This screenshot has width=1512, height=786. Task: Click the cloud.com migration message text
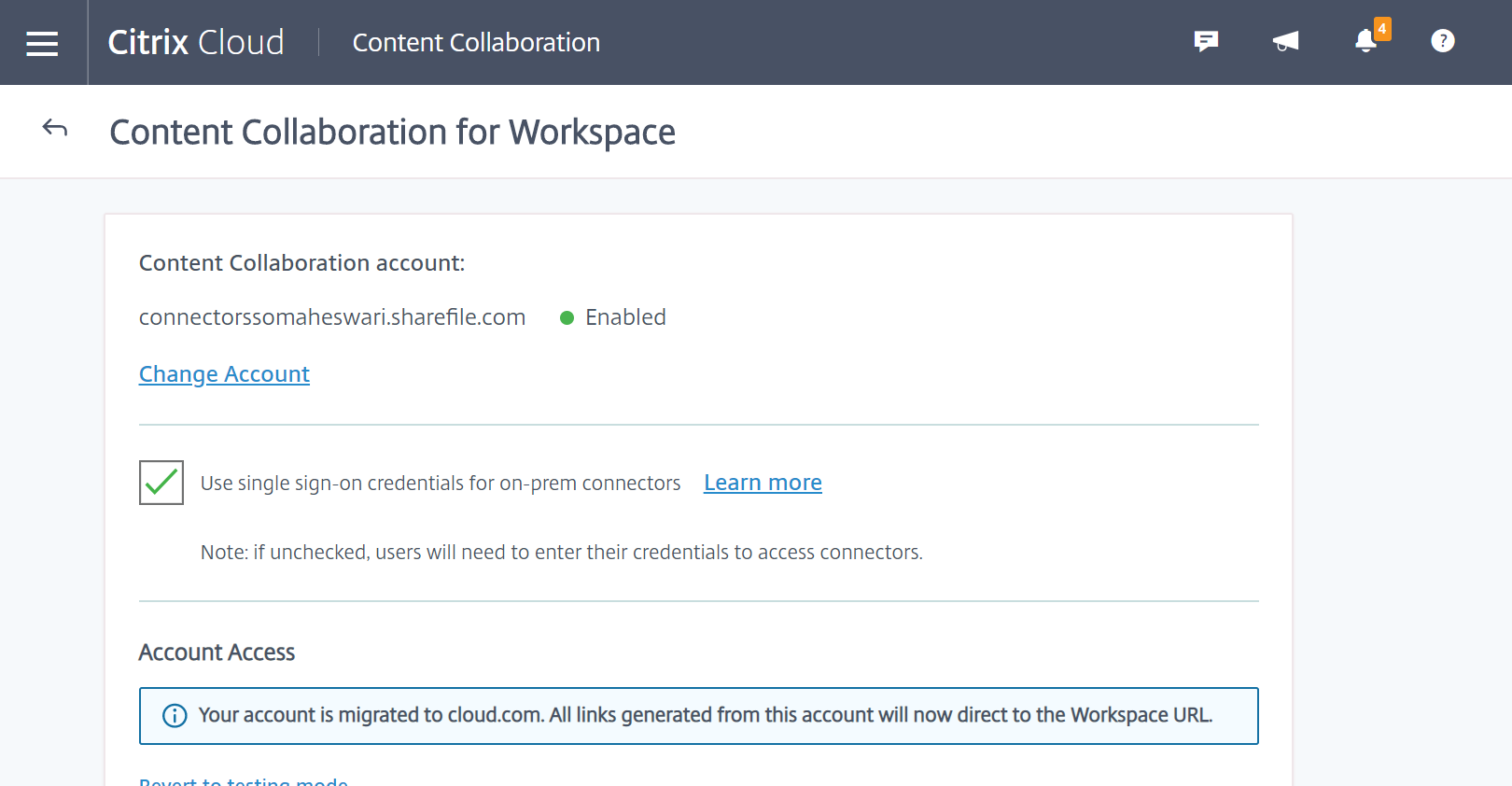coord(706,715)
